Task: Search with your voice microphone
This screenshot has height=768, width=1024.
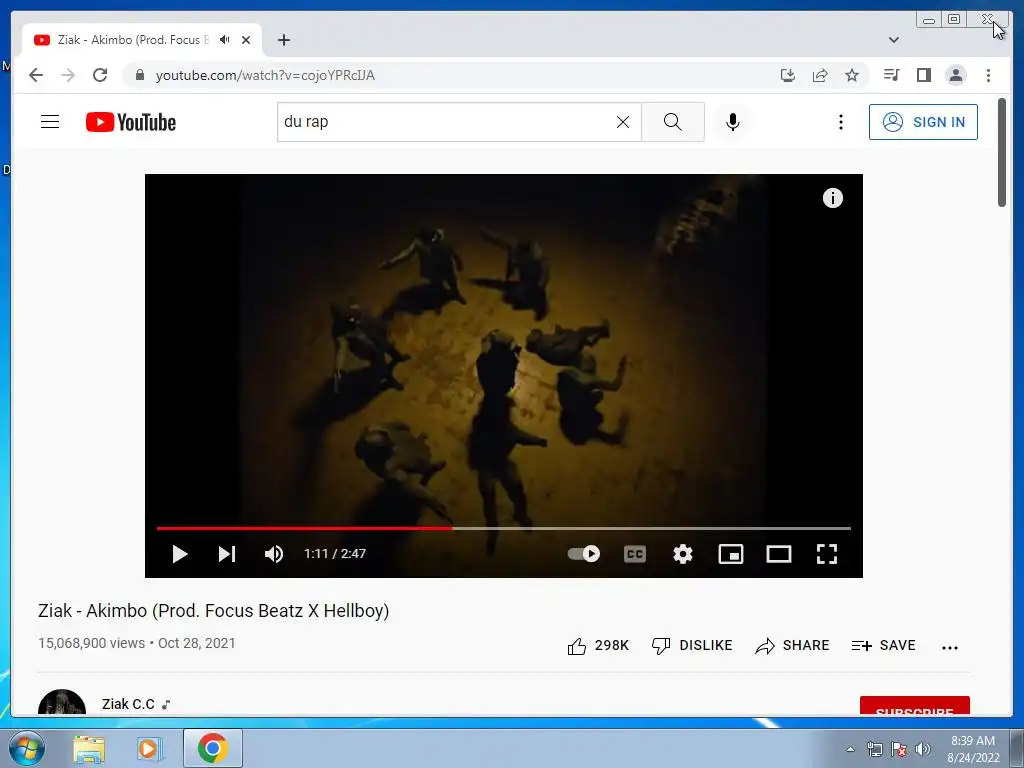Action: tap(733, 122)
